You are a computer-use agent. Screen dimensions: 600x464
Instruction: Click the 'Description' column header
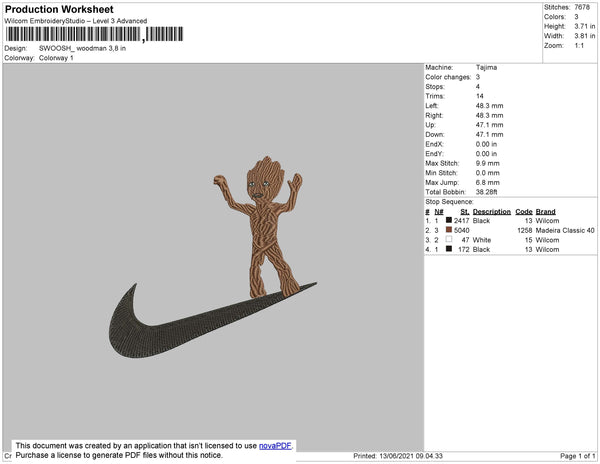click(492, 212)
